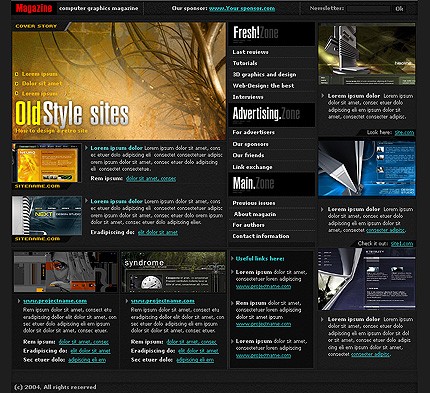
Task: Open www.projectname.com link under face artwork
Action: point(55,301)
